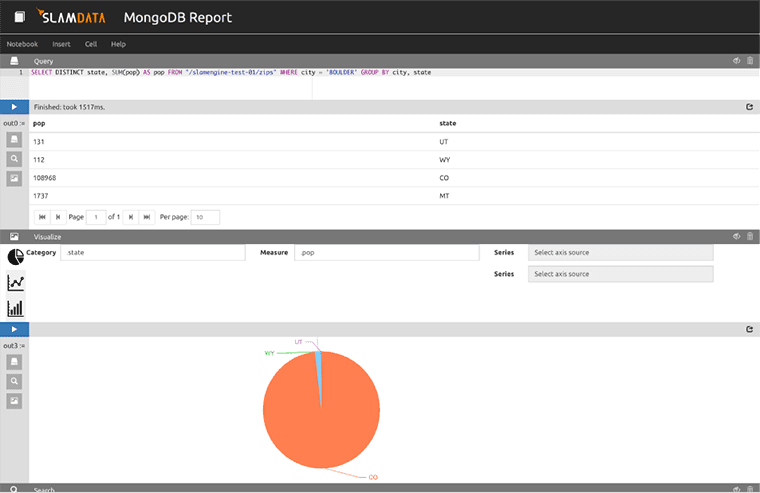The width and height of the screenshot is (760, 493).
Task: Open the Help menu
Action: pyautogui.click(x=118, y=44)
